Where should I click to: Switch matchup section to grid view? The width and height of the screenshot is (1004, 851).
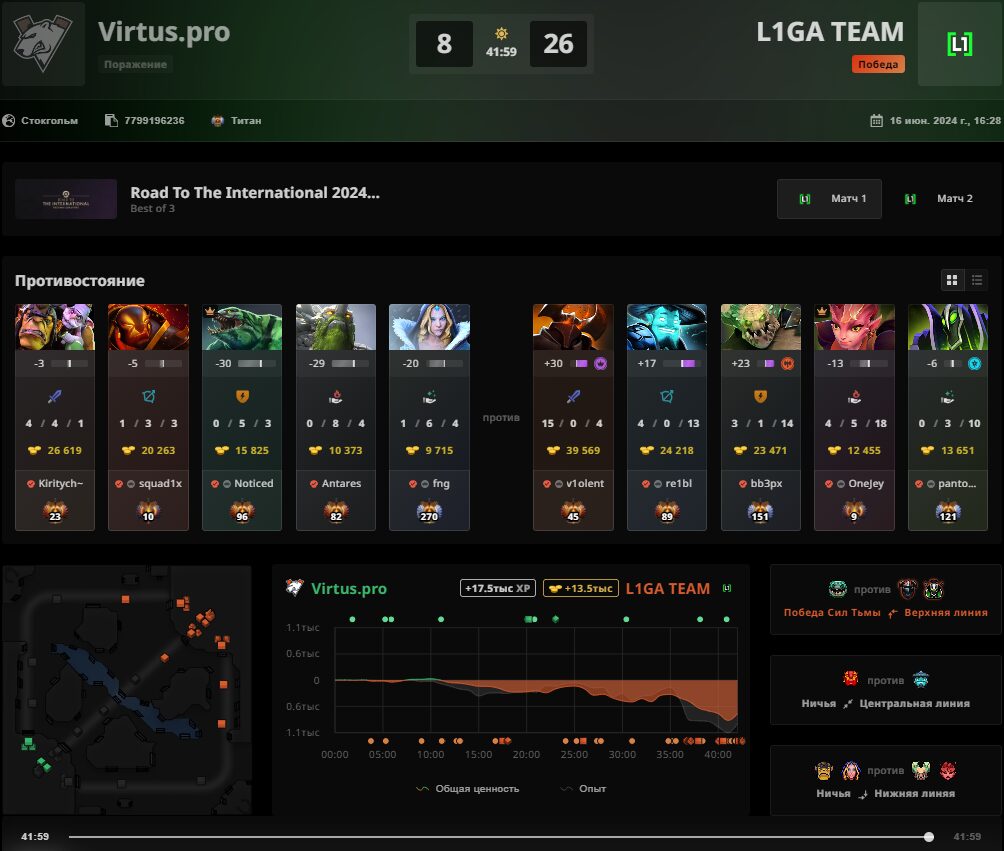point(952,280)
